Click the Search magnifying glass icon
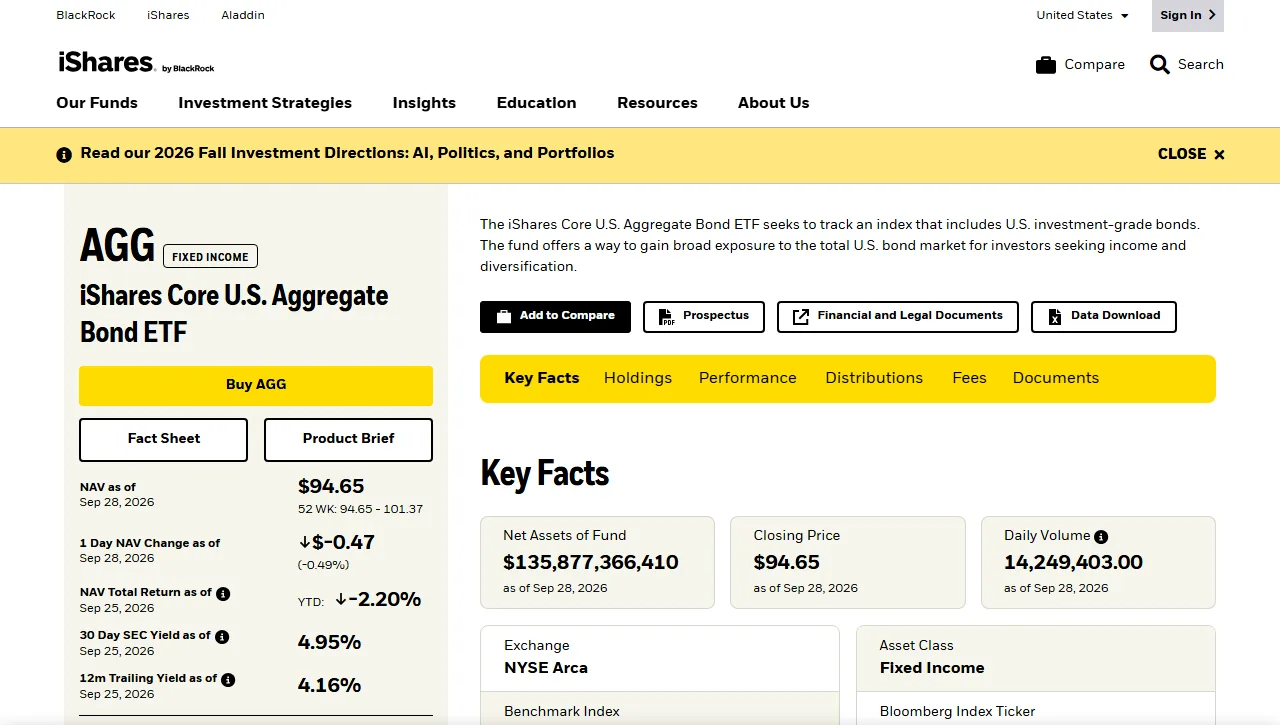1280x725 pixels. (x=1160, y=65)
